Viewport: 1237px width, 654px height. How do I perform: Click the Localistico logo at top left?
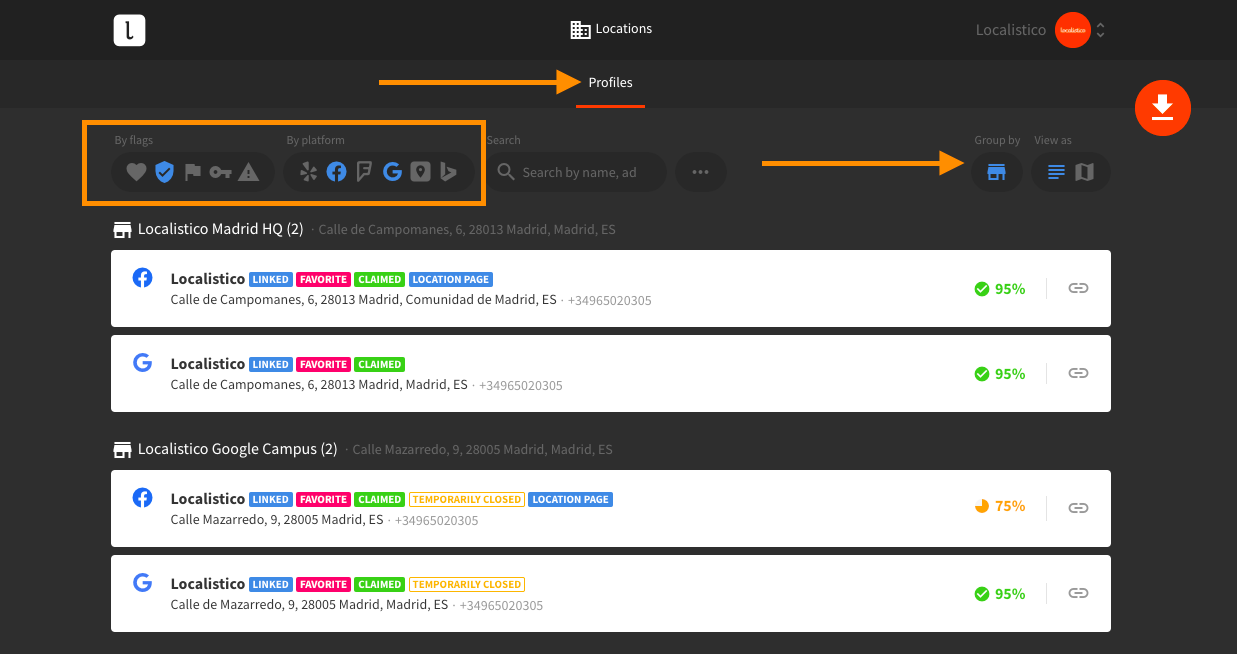130,30
